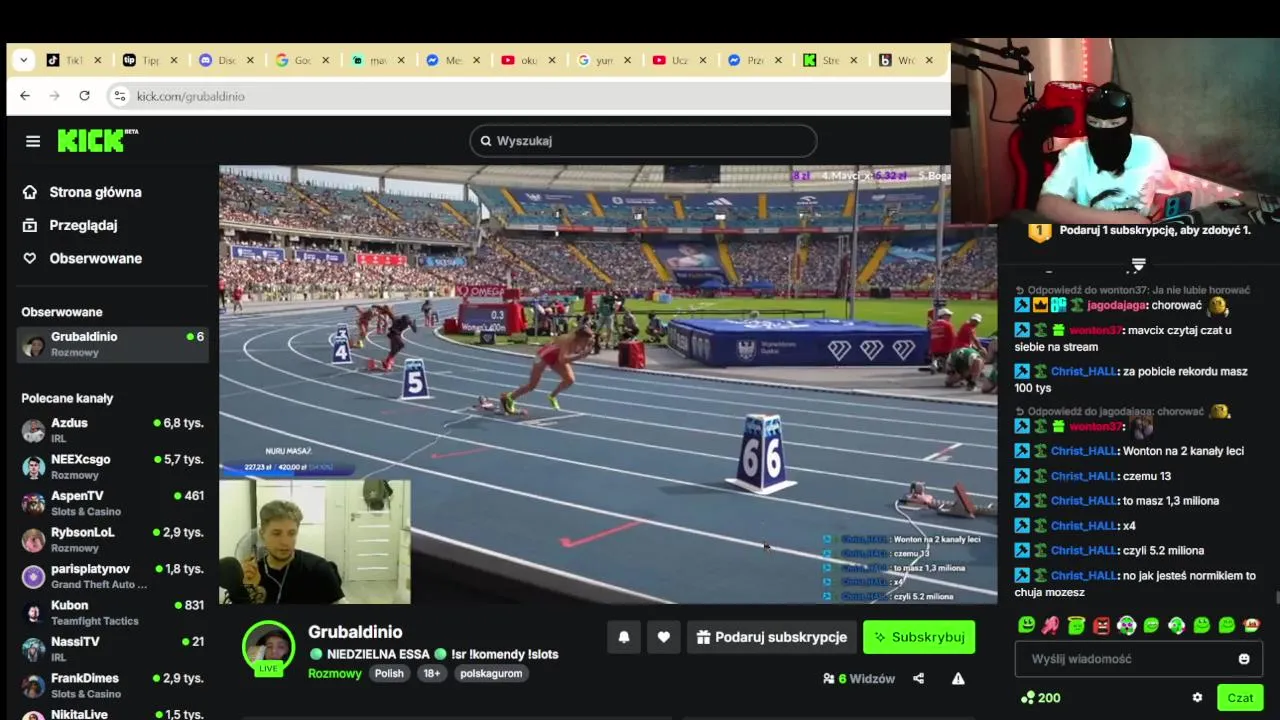Image resolution: width=1280 pixels, height=720 pixels.
Task: Click the 200 channel points balance
Action: (1040, 698)
